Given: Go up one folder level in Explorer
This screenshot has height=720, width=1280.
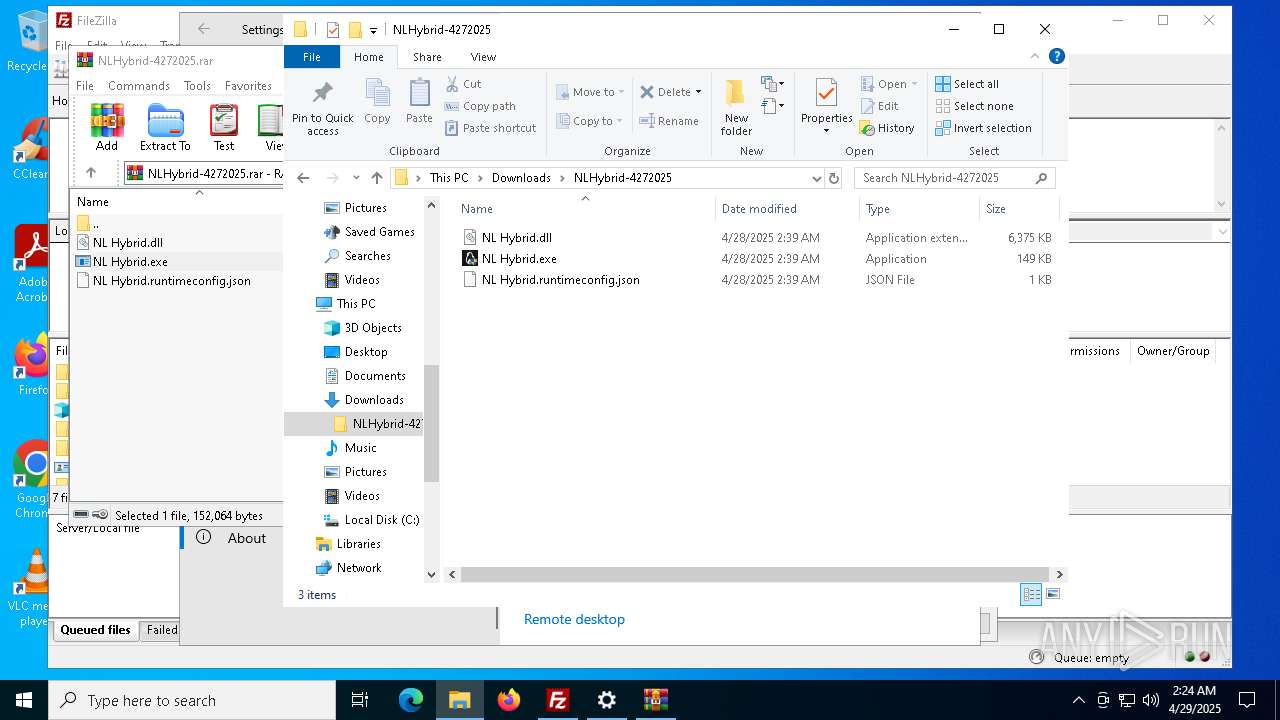Looking at the screenshot, I should click(376, 178).
